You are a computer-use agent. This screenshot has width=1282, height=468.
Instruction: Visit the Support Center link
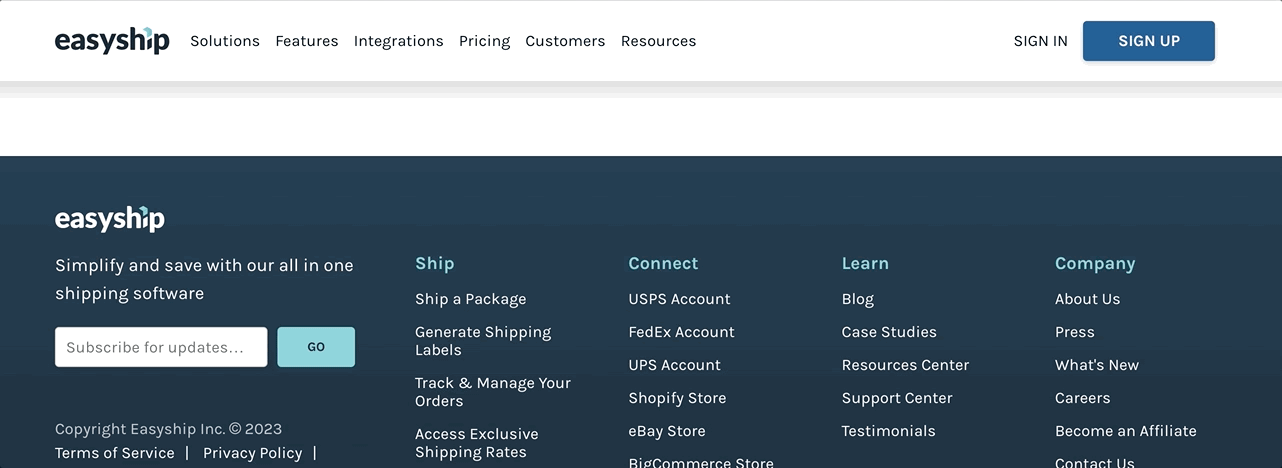coord(897,398)
